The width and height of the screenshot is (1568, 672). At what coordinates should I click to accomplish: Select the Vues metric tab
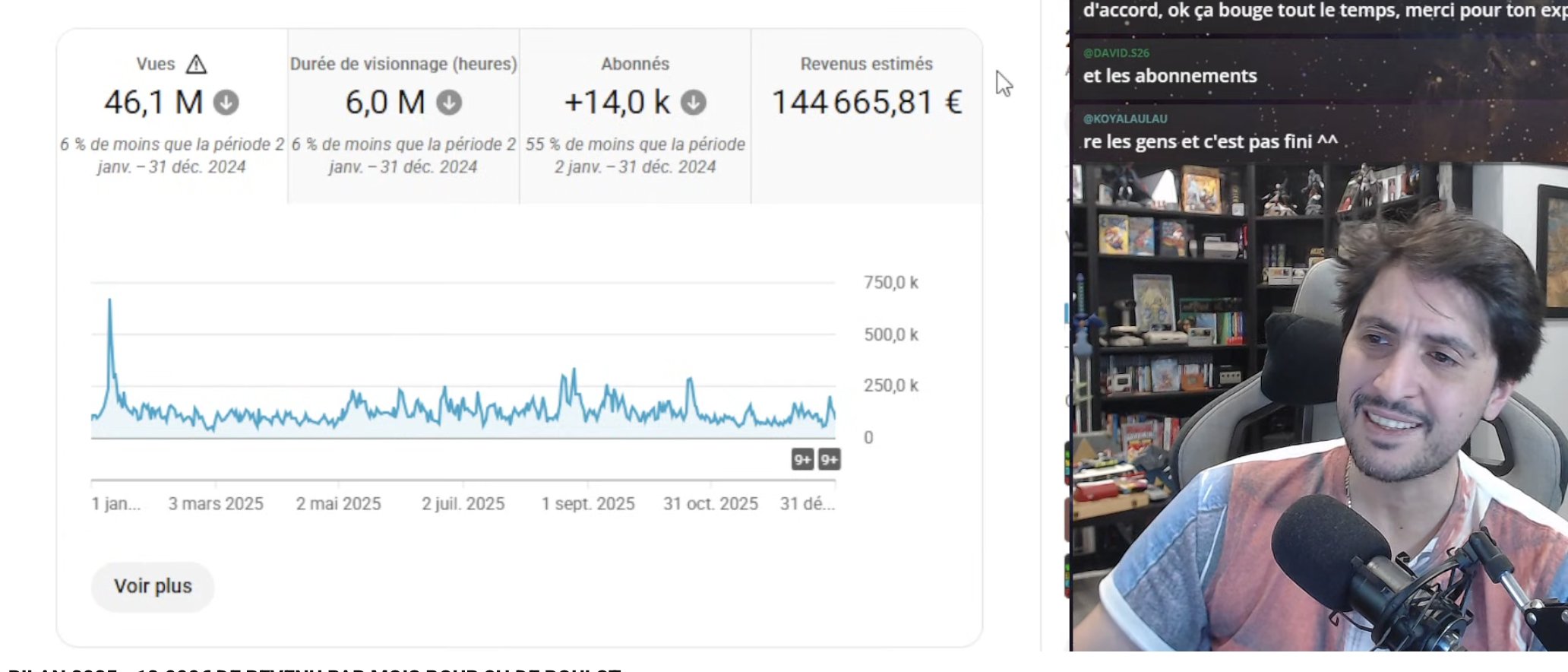click(x=172, y=116)
